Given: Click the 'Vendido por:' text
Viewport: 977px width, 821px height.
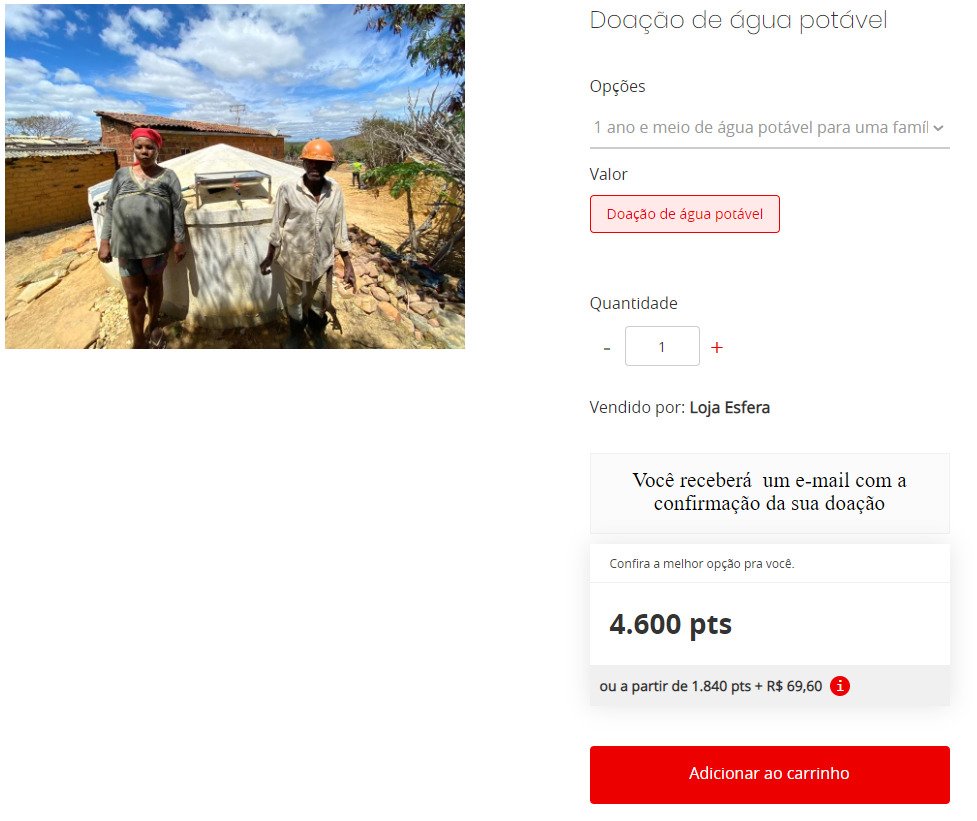Looking at the screenshot, I should 637,407.
